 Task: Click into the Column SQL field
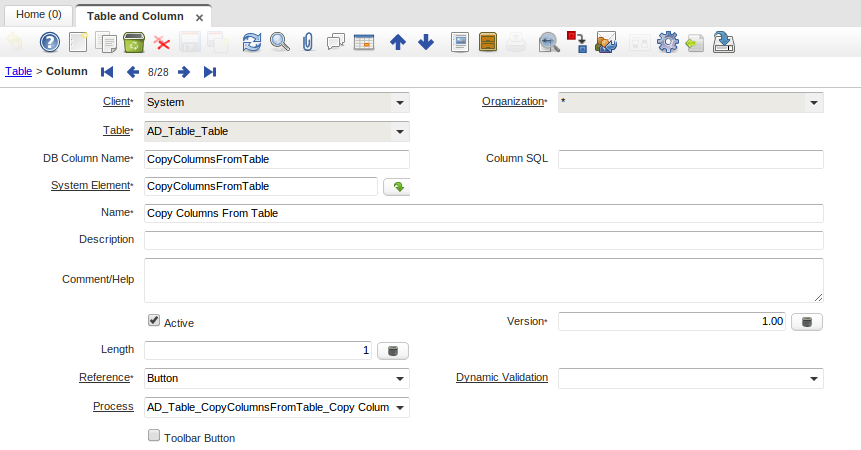(x=691, y=160)
